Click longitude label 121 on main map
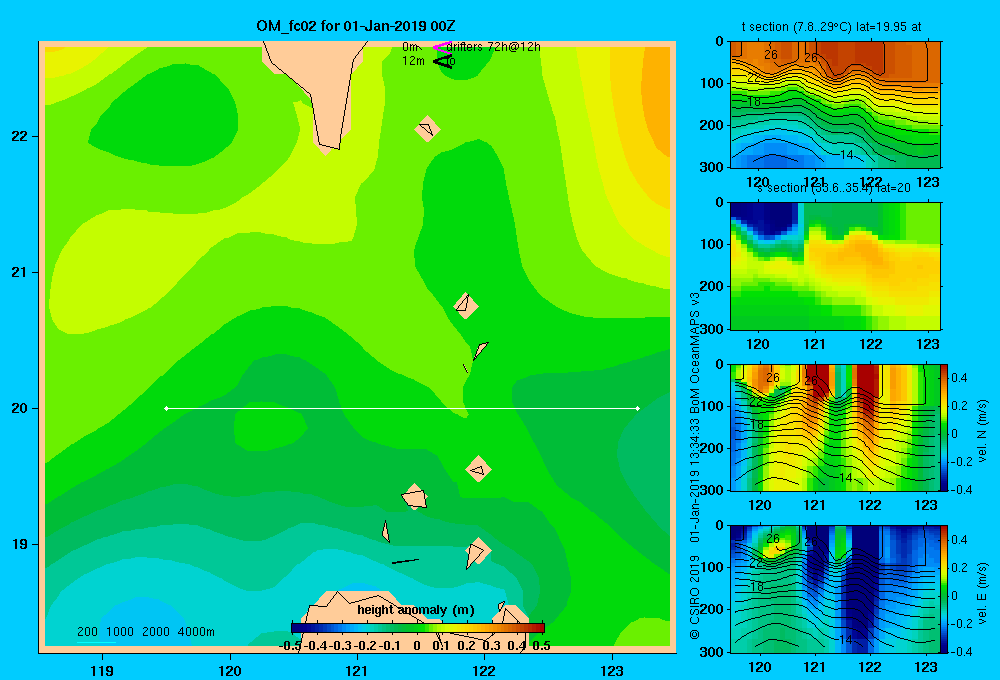 357,670
